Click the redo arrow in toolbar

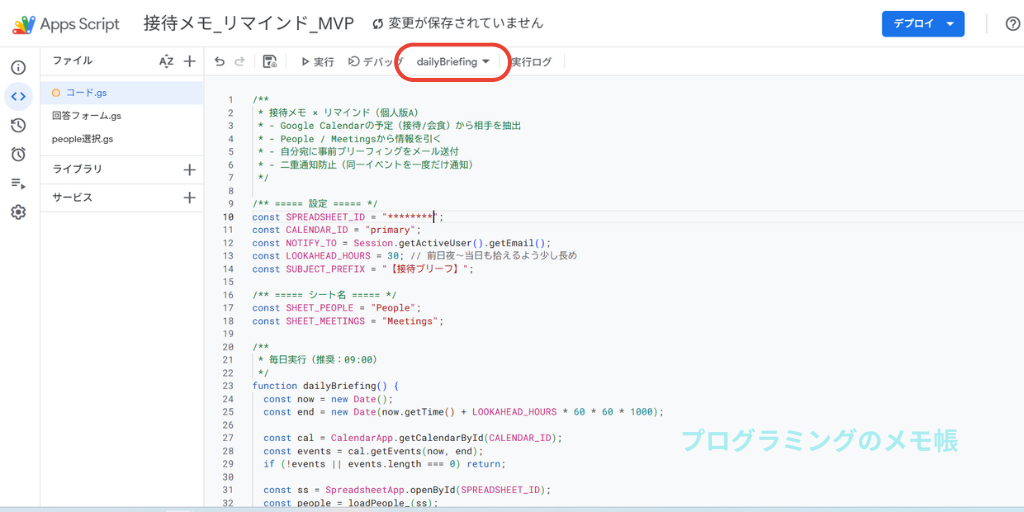pyautogui.click(x=239, y=62)
